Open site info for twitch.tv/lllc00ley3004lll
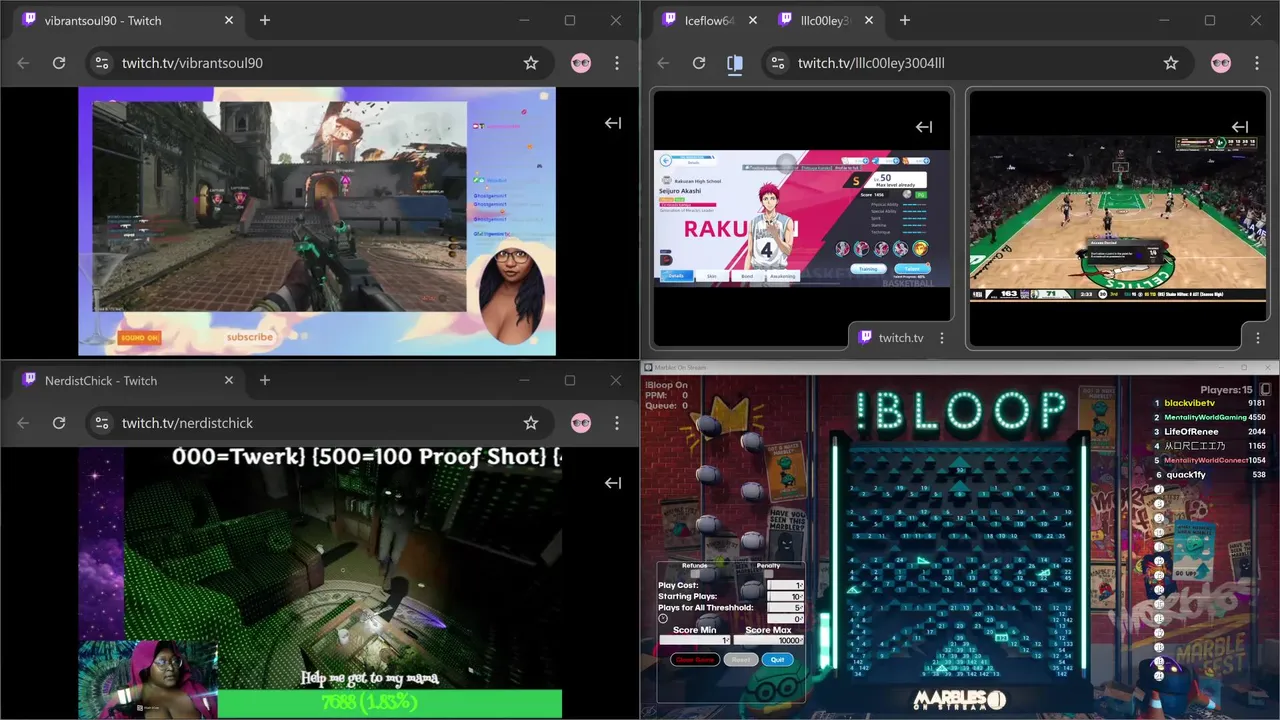The image size is (1280, 720). click(777, 63)
